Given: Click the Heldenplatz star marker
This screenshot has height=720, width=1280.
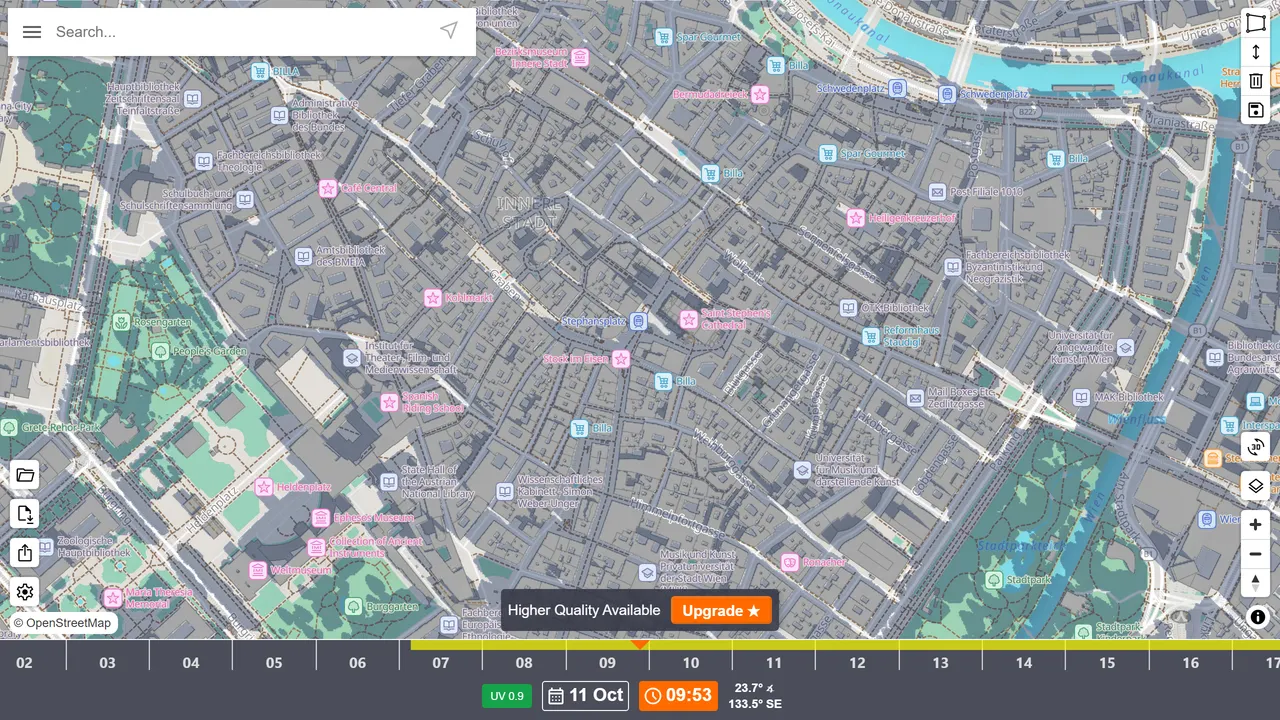Looking at the screenshot, I should [x=264, y=487].
